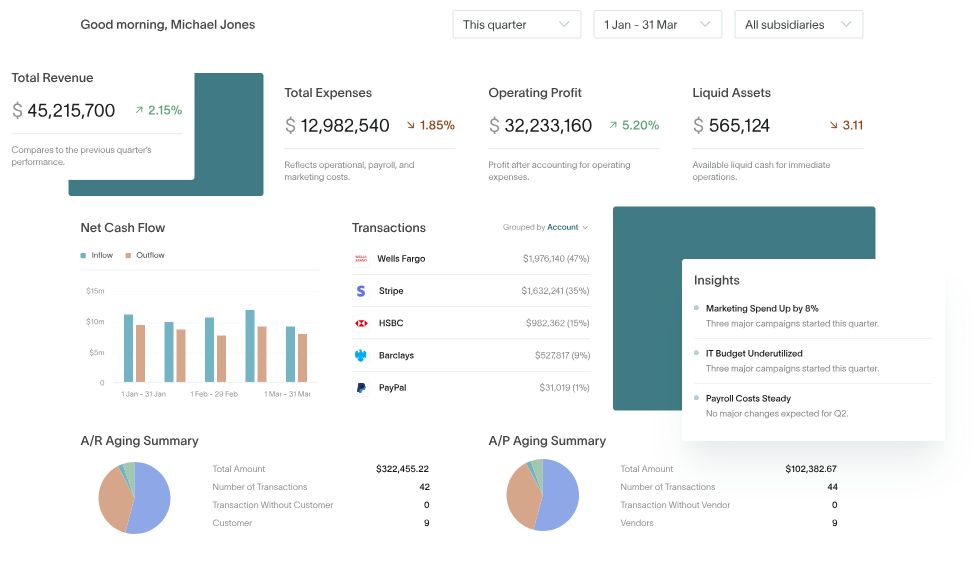Open the All subsidiaries dropdown
974x583 pixels.
(798, 24)
